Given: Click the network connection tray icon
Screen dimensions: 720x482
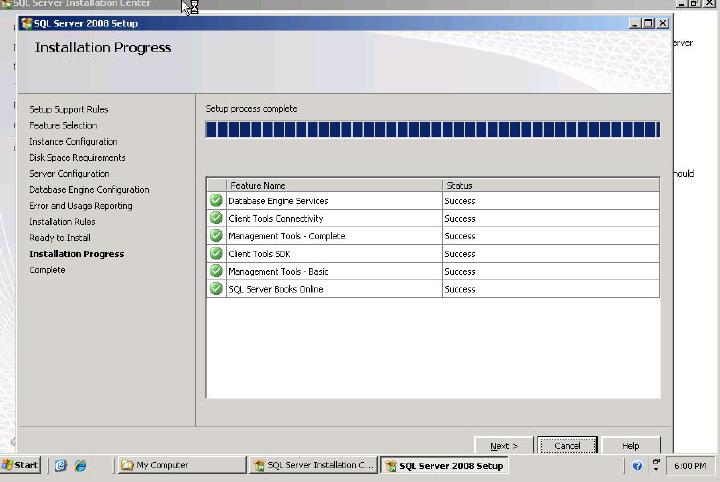Looking at the screenshot, I should pyautogui.click(x=656, y=465).
